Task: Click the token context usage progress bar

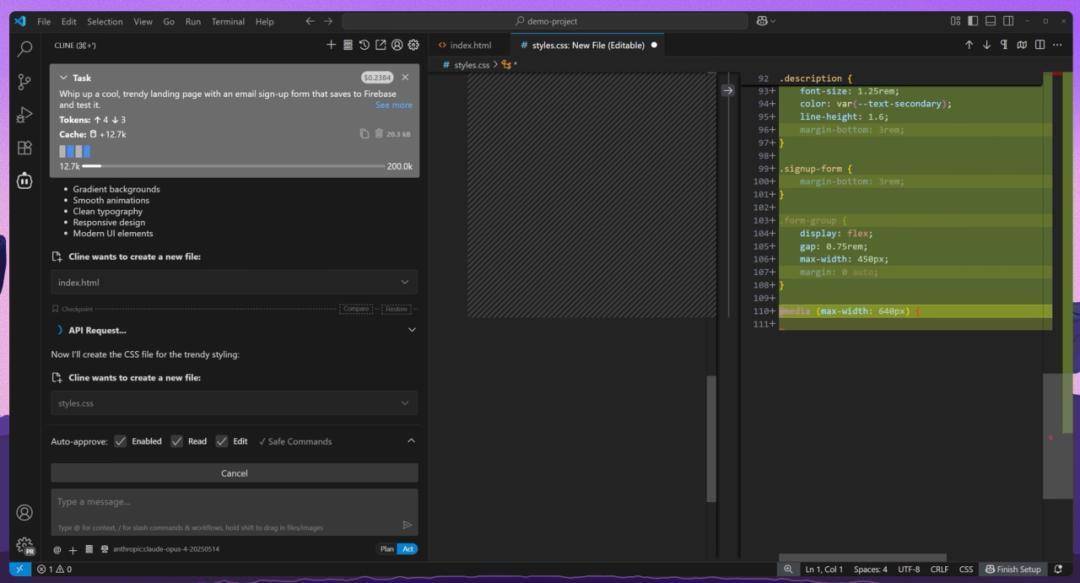Action: [x=233, y=166]
